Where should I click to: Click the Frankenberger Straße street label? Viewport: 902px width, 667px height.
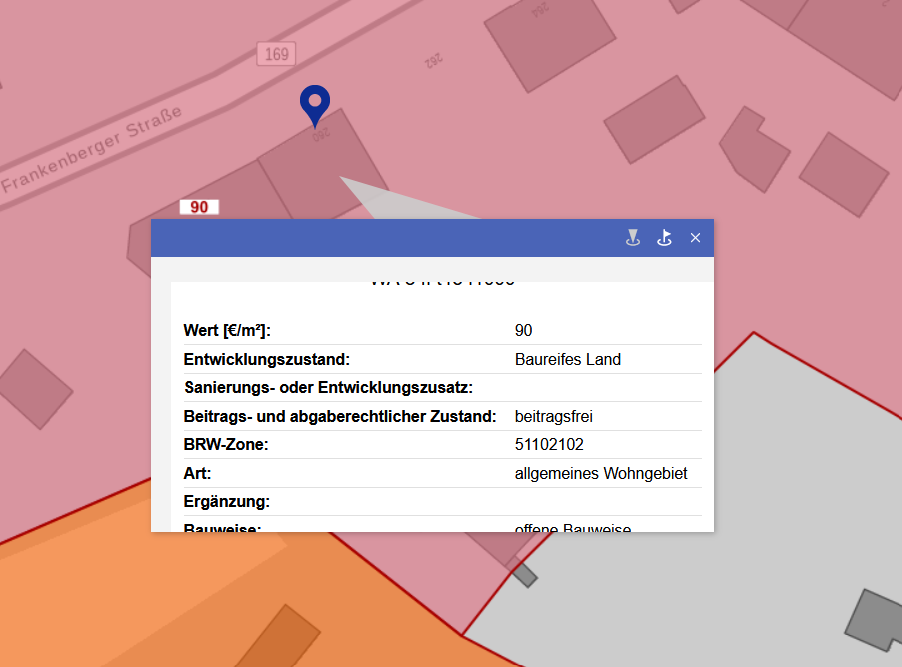[x=92, y=150]
